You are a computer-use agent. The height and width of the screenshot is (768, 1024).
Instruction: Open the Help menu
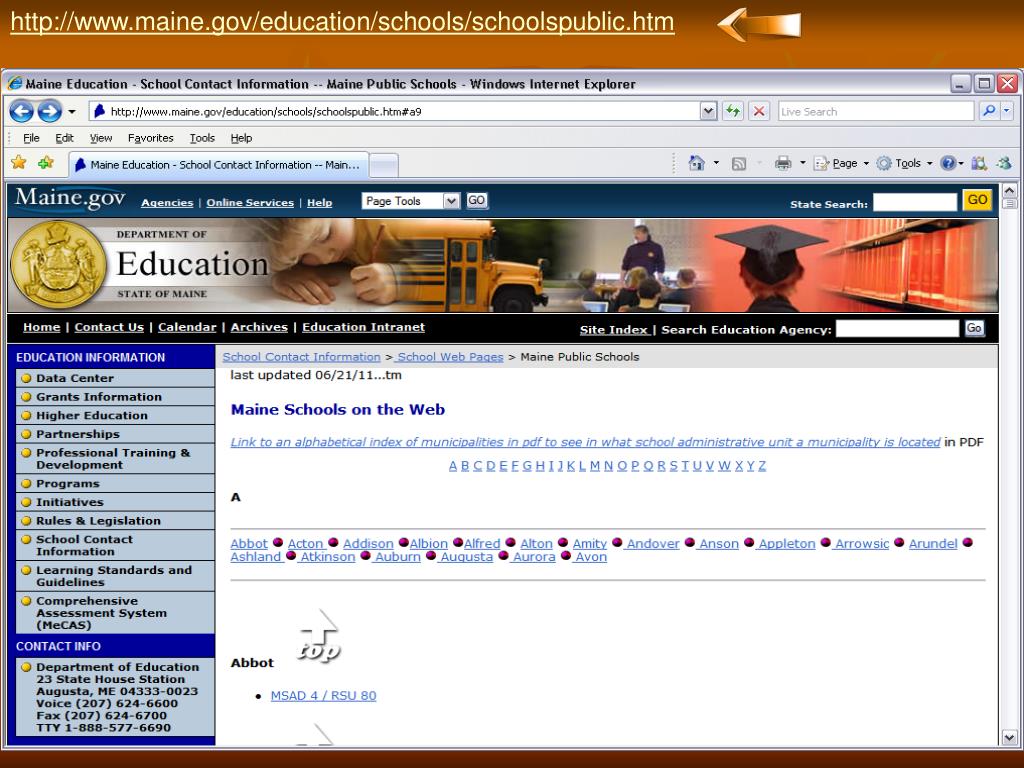[241, 138]
